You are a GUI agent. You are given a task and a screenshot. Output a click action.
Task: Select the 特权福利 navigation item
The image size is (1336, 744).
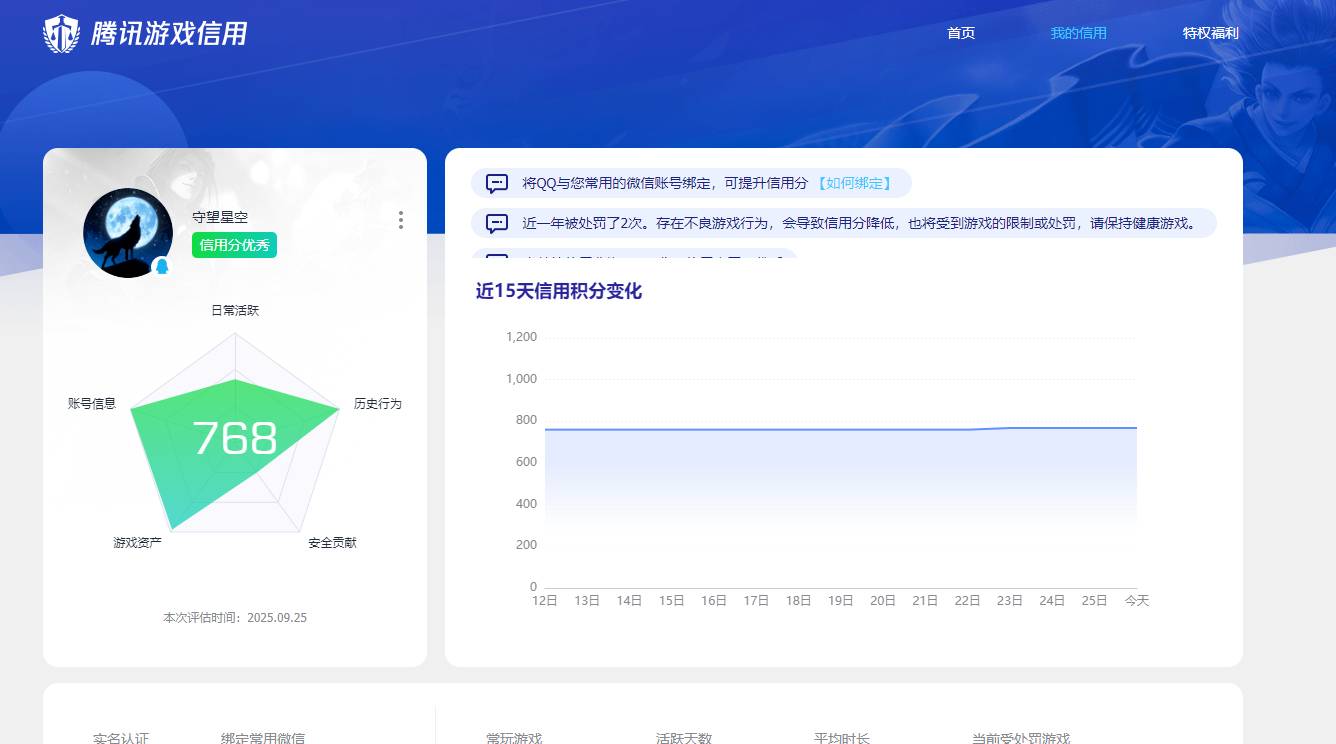1210,33
